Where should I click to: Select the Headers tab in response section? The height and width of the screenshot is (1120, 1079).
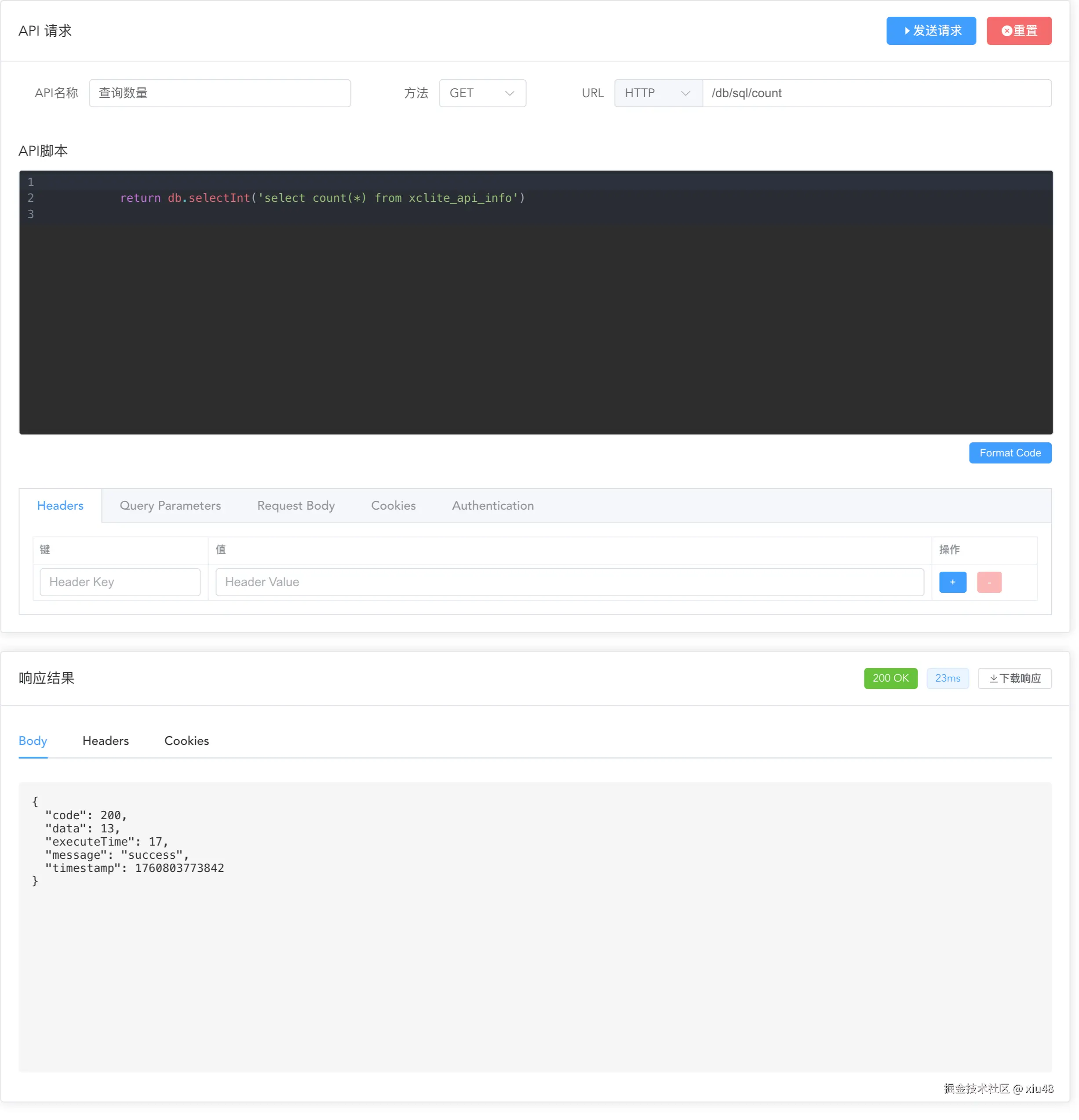[x=105, y=740]
